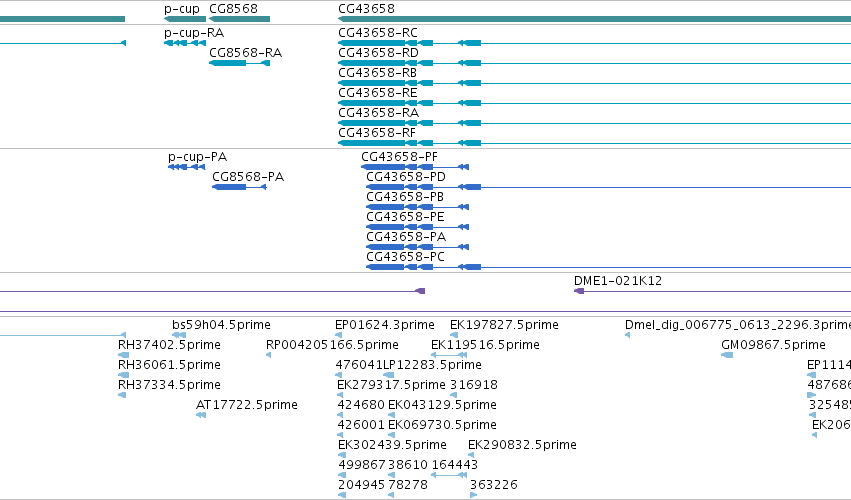
Task: Select transcript CG43658-RD
Action: tap(378, 53)
